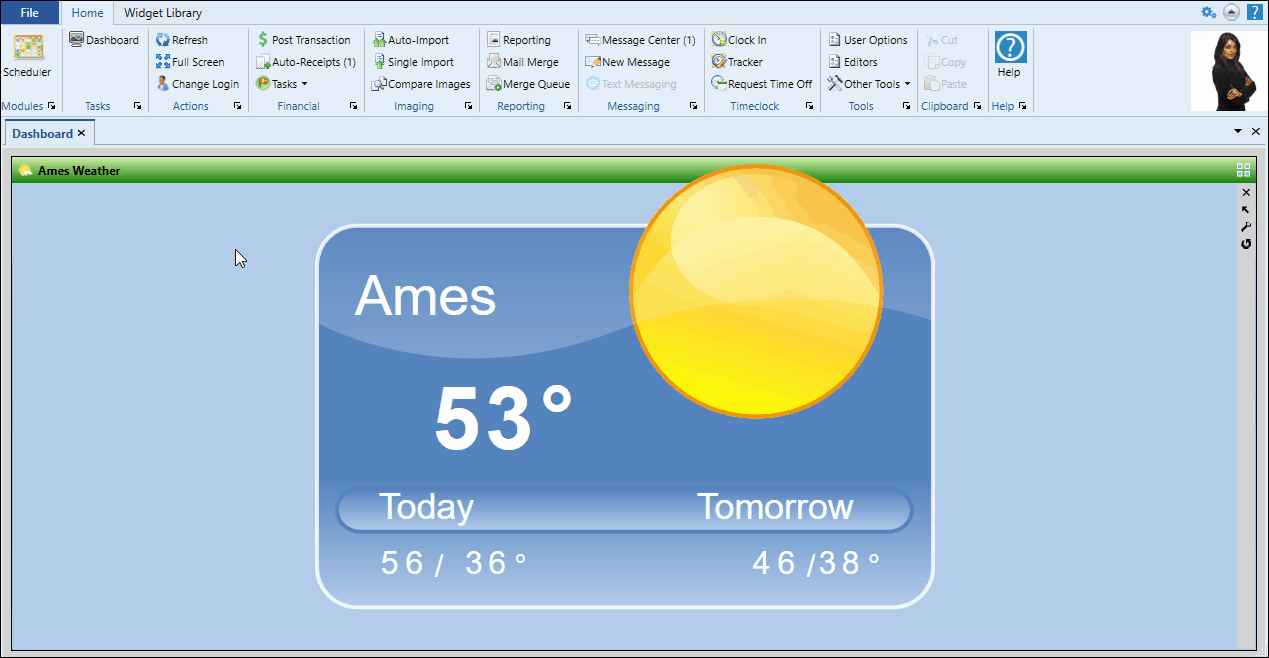Viewport: 1269px width, 658px height.
Task: Click the Message Center (1) button
Action: (x=640, y=40)
